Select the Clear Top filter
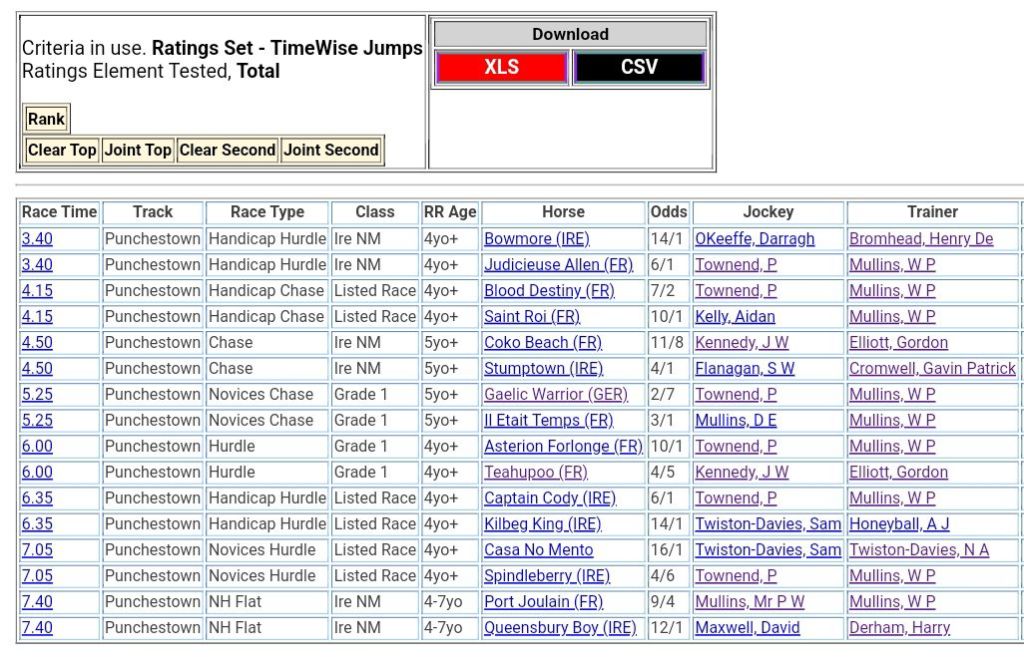This screenshot has width=1024, height=664. pos(62,150)
